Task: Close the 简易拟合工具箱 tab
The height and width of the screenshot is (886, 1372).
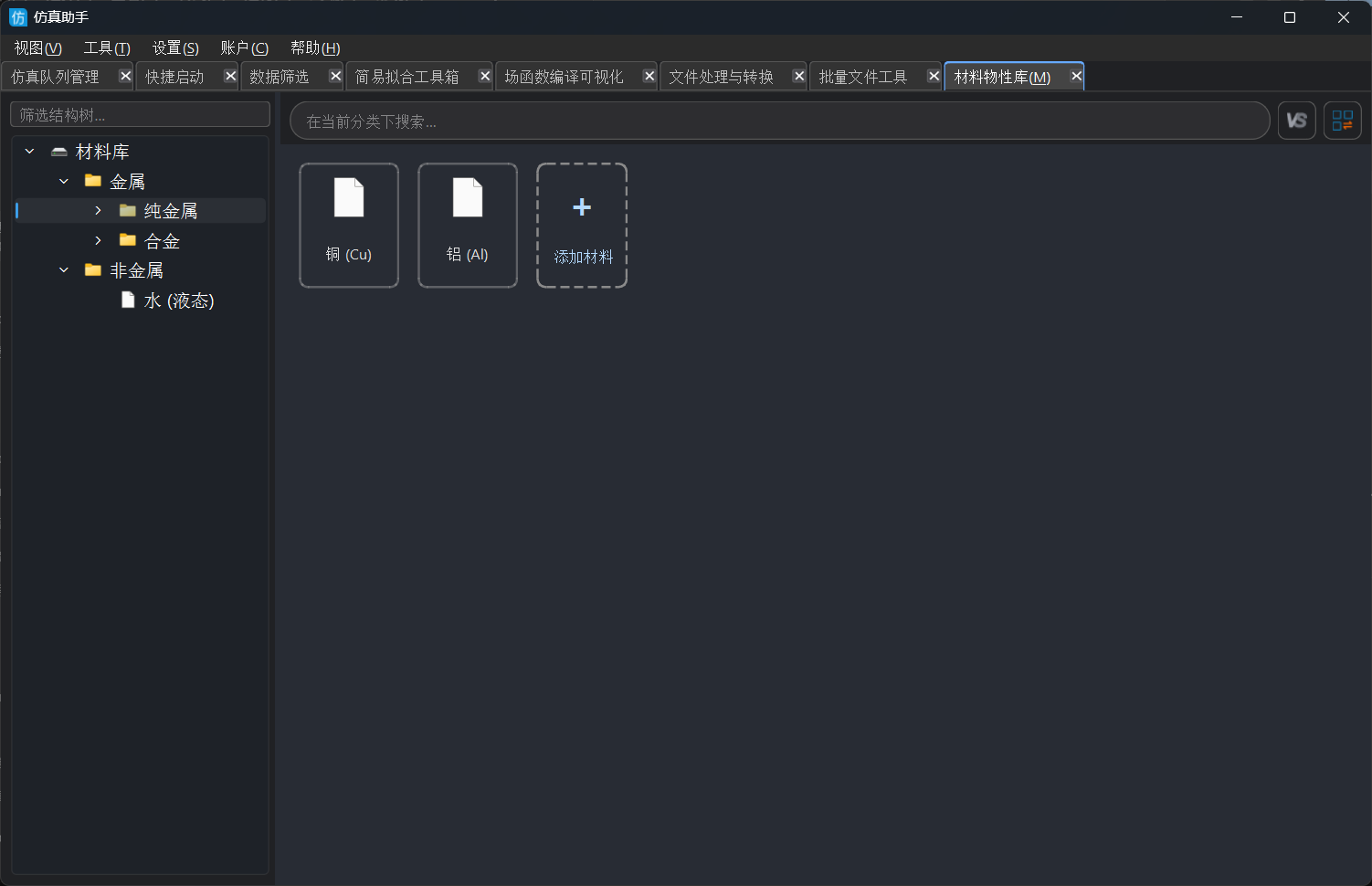Action: coord(485,76)
